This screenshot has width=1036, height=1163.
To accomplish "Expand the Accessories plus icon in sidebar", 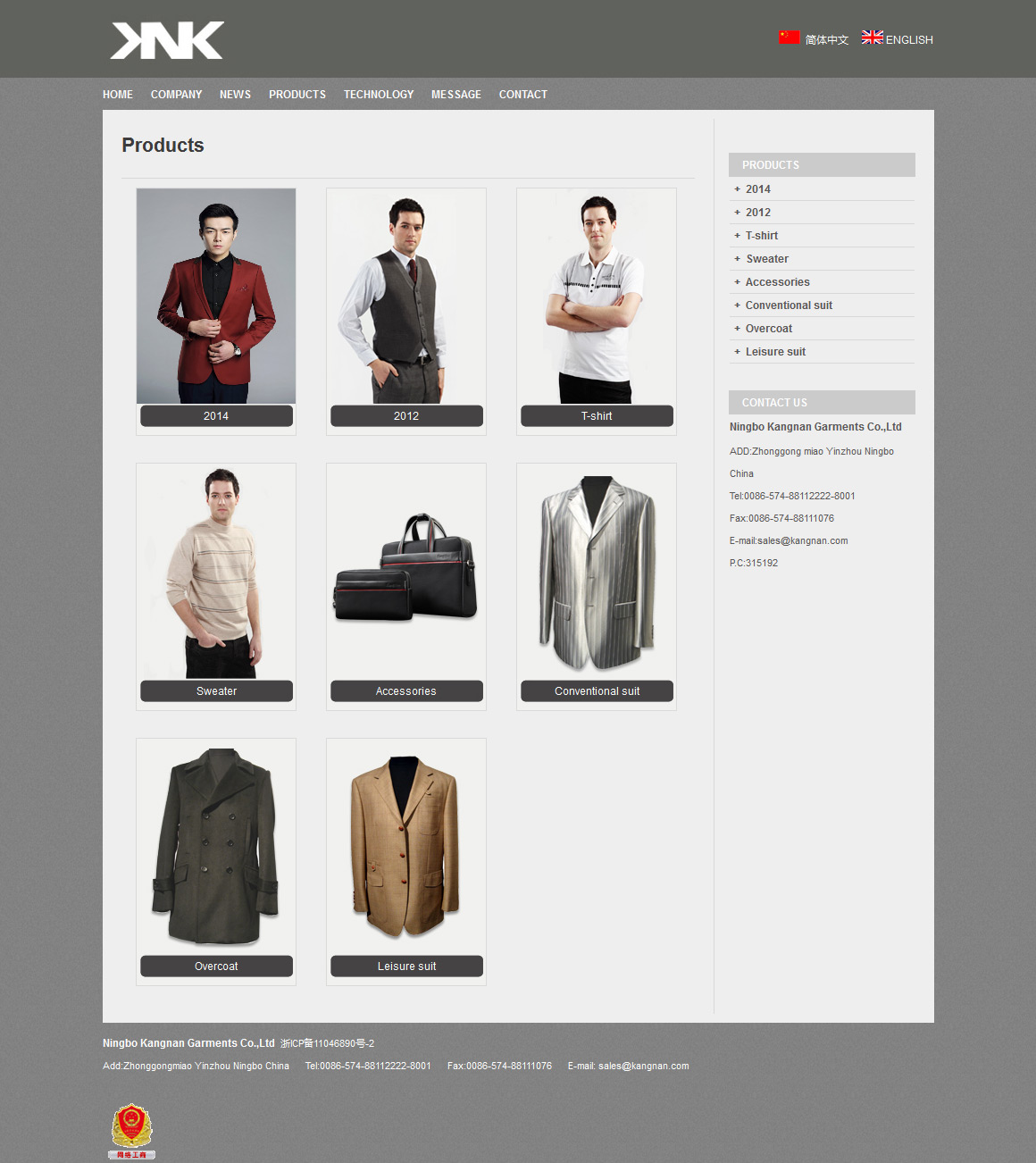I will [x=737, y=282].
